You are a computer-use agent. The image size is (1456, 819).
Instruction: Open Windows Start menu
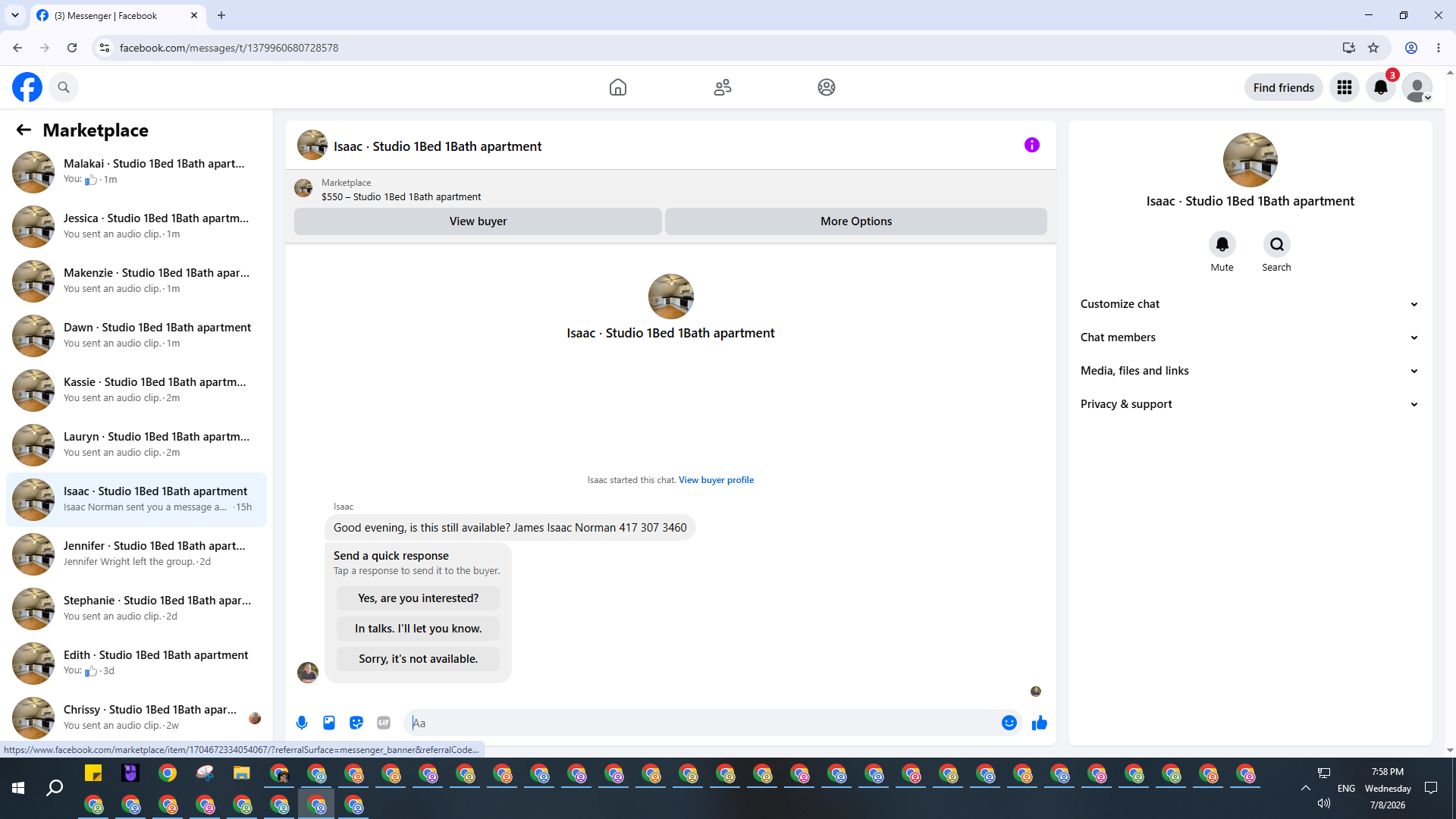point(18,789)
